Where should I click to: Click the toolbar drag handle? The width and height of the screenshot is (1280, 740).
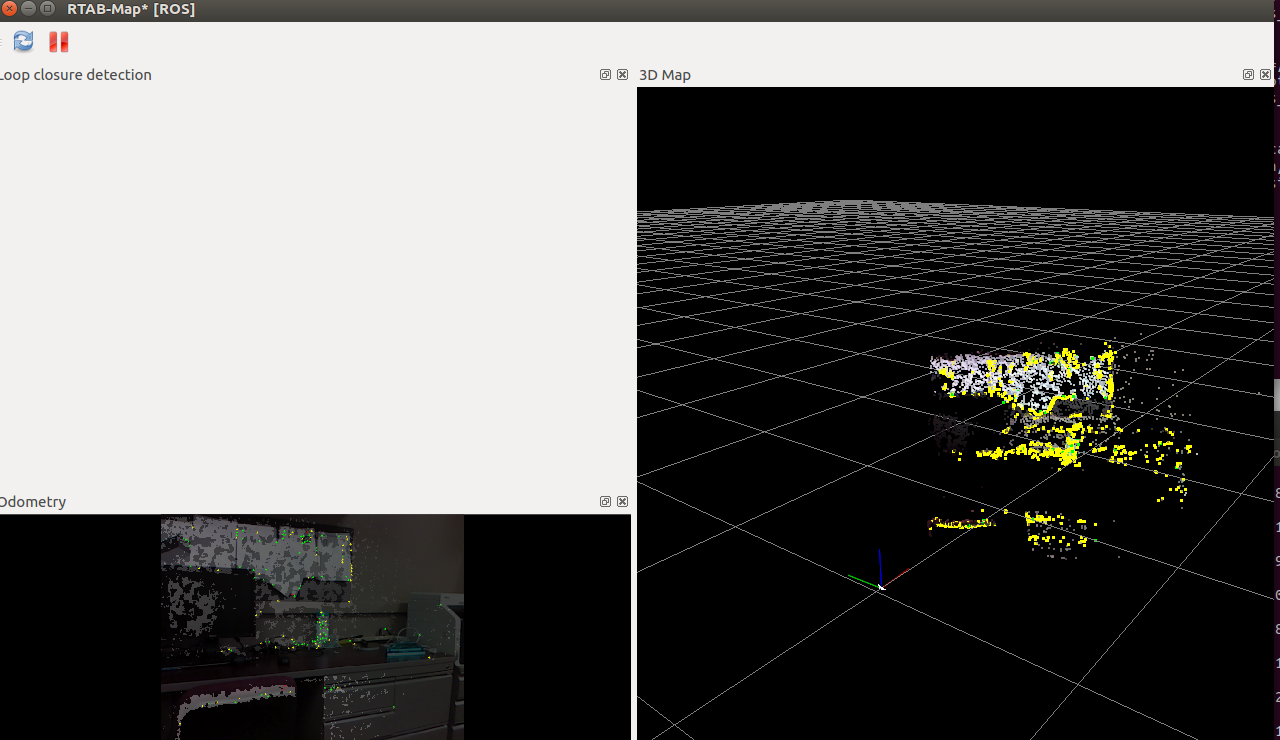point(3,41)
